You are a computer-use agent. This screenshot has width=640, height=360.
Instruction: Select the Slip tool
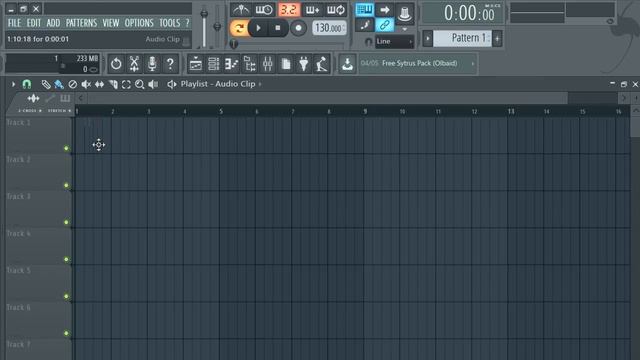coord(99,84)
